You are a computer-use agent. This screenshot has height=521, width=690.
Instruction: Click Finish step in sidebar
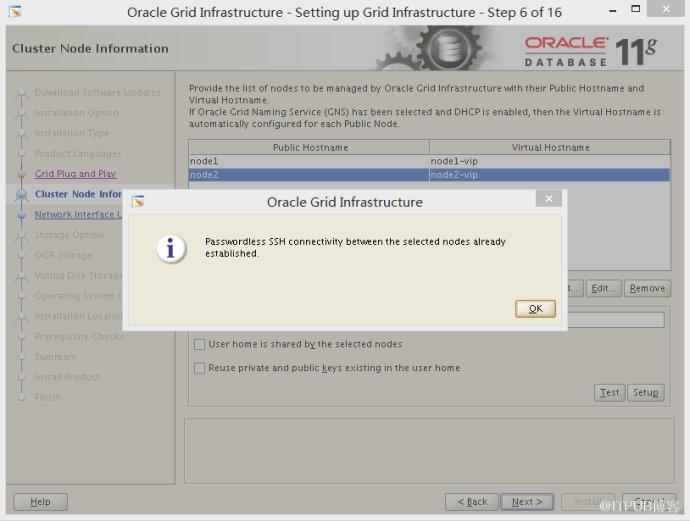(x=48, y=397)
